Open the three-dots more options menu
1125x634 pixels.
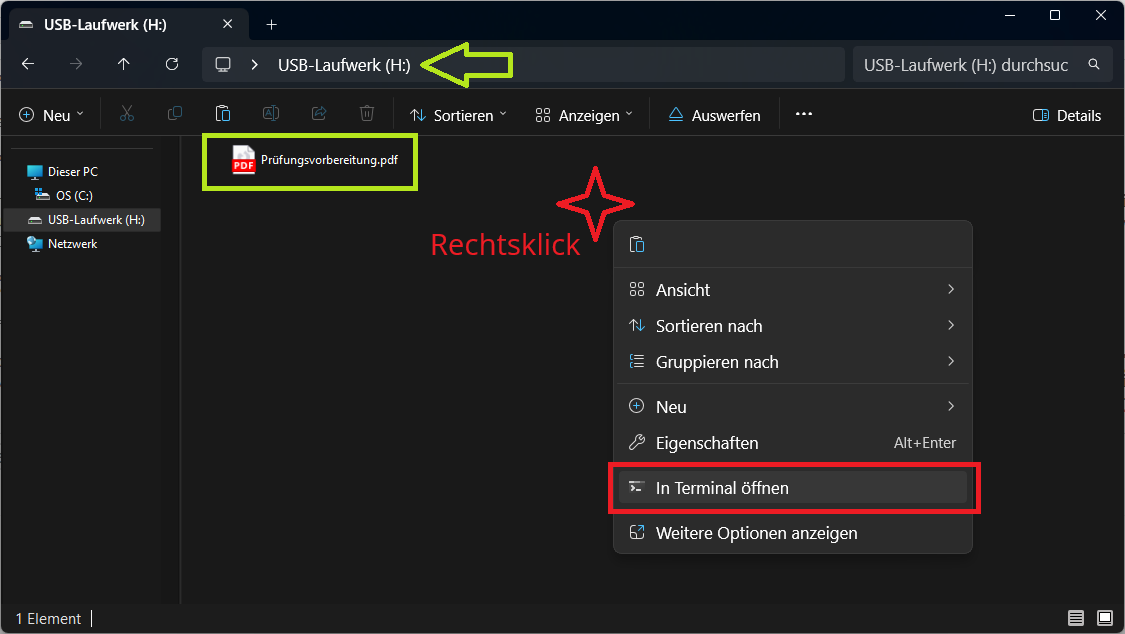click(x=804, y=115)
